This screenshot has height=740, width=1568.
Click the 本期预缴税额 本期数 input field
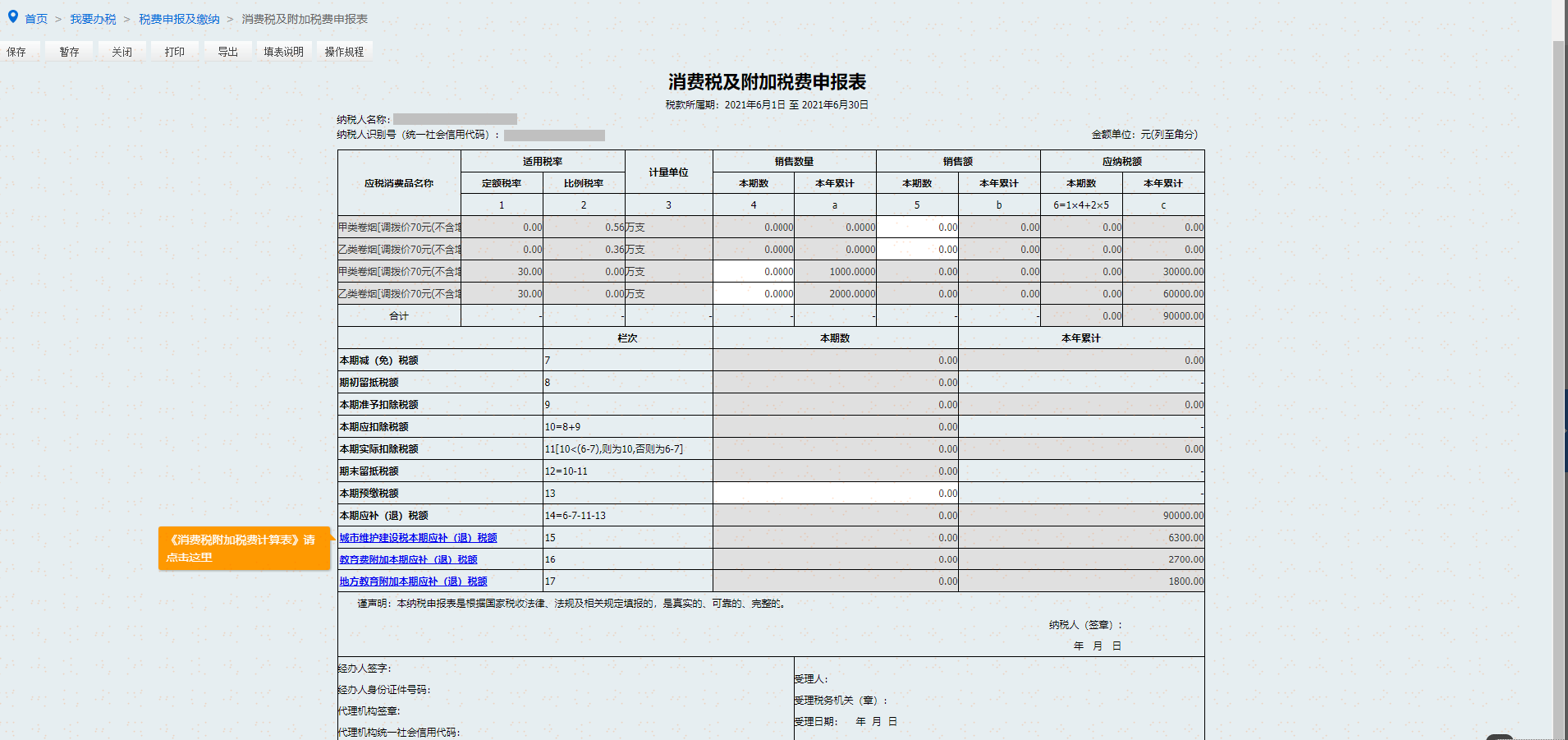[836, 494]
